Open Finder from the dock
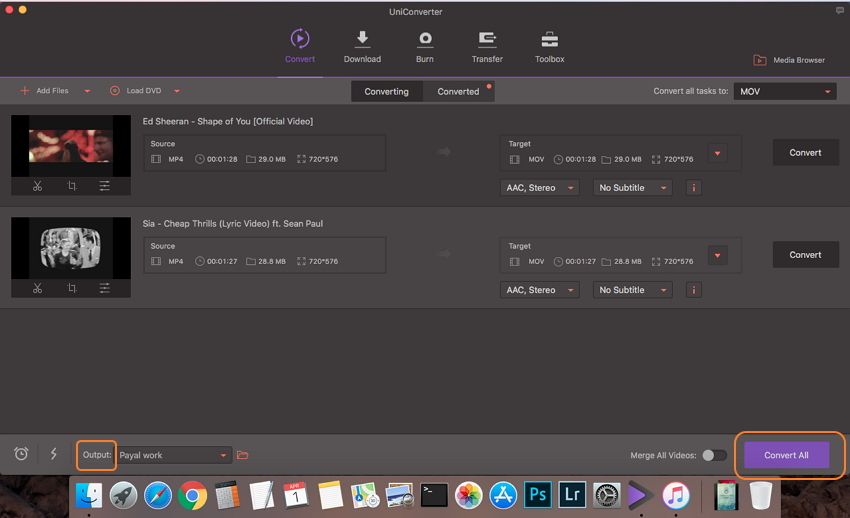 (89, 495)
